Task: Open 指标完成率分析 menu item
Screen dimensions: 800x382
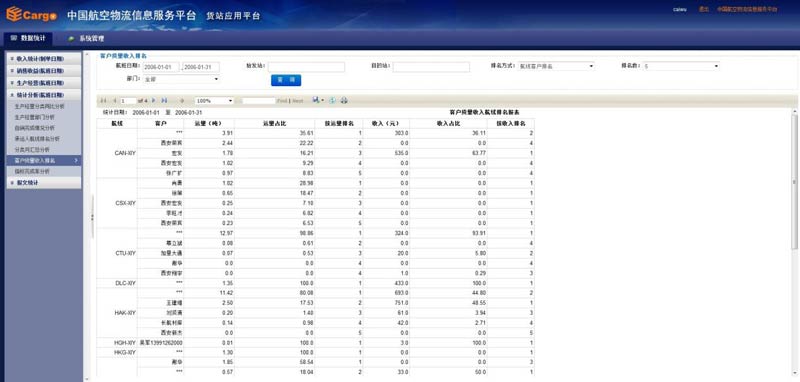Action: [32, 171]
